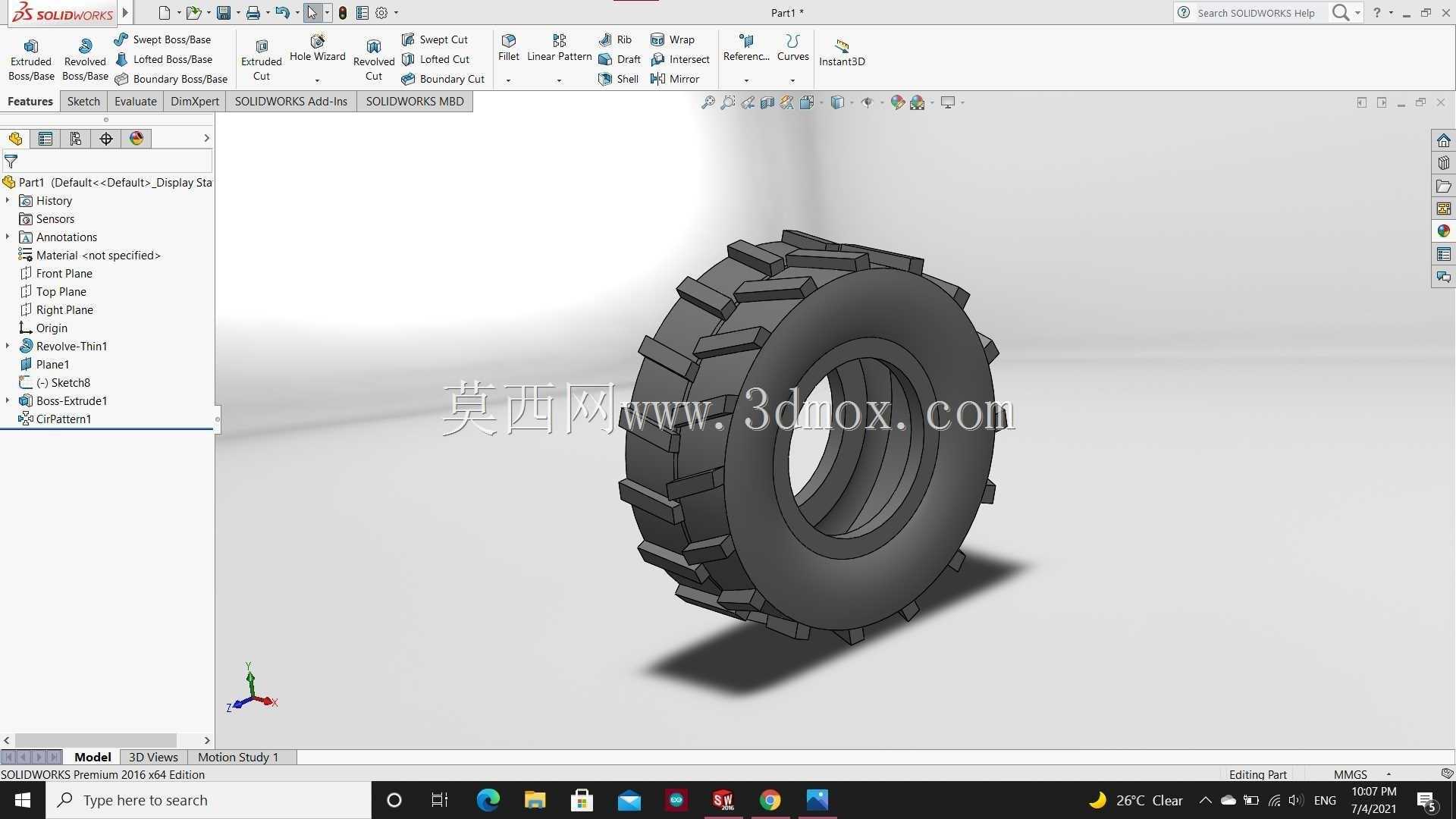Open the SOLIDWORKS Resources home pane
1456x819 pixels.
(1443, 140)
